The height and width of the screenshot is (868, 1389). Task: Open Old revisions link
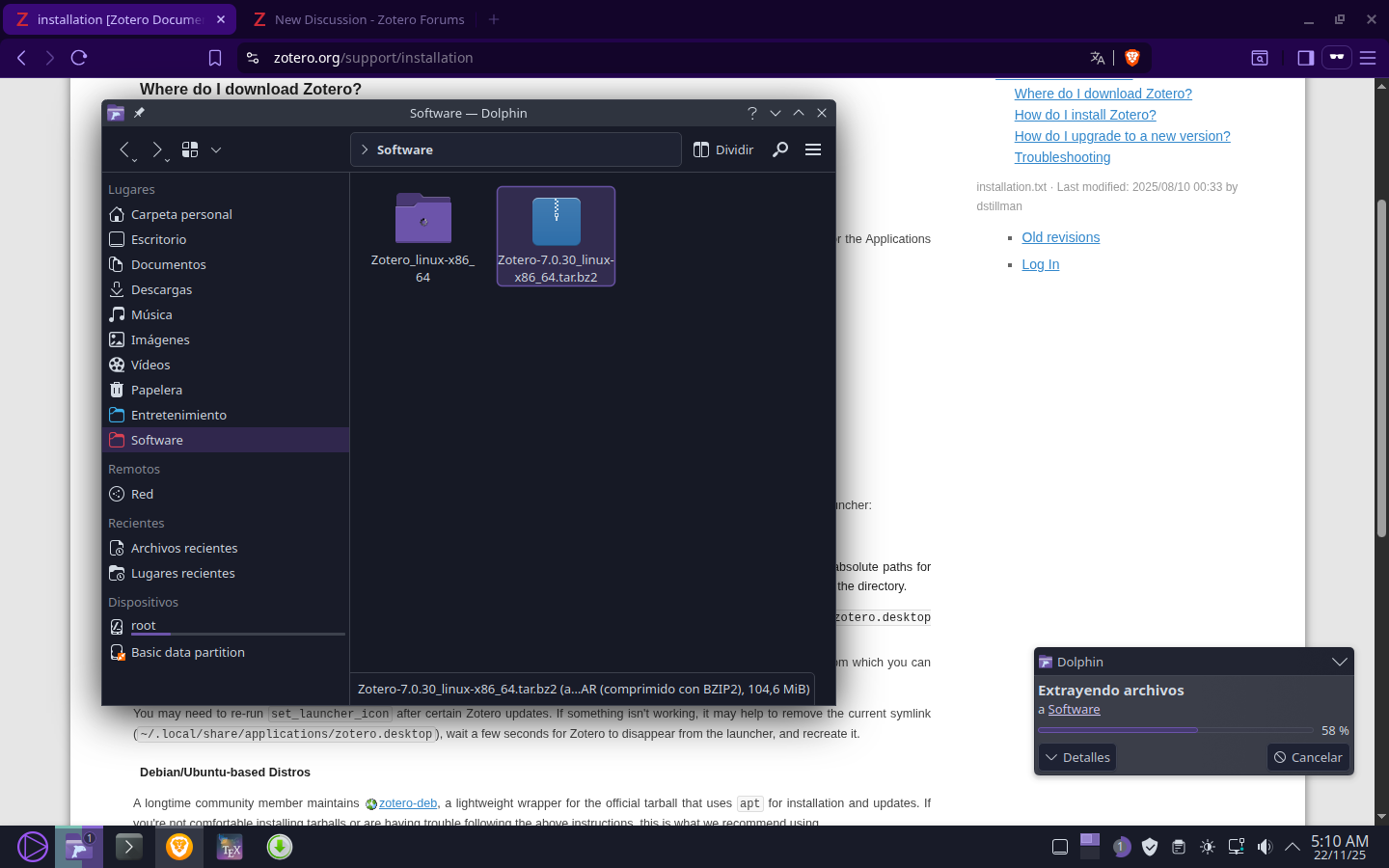pos(1060,237)
